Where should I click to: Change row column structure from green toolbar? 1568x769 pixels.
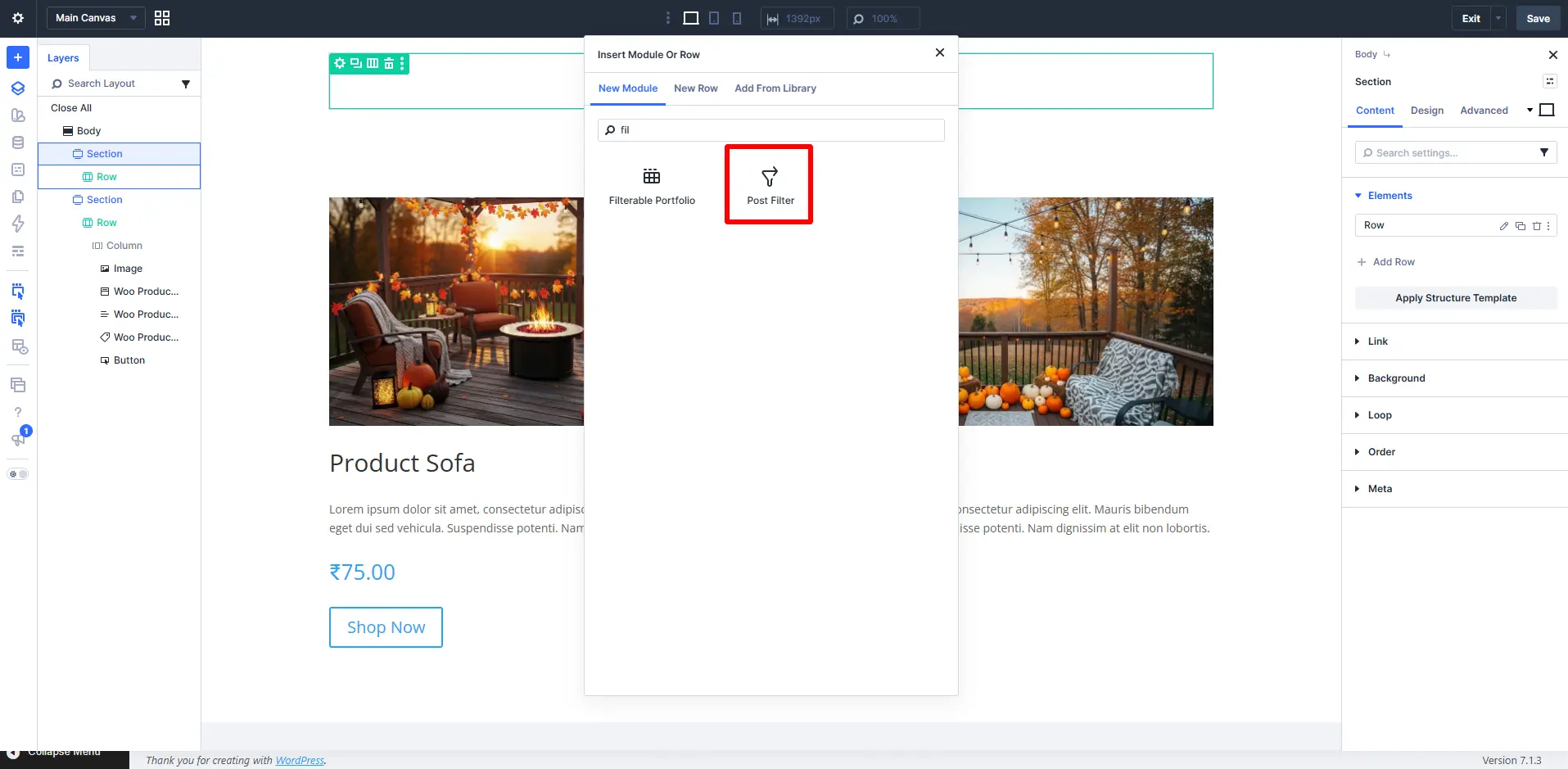373,63
